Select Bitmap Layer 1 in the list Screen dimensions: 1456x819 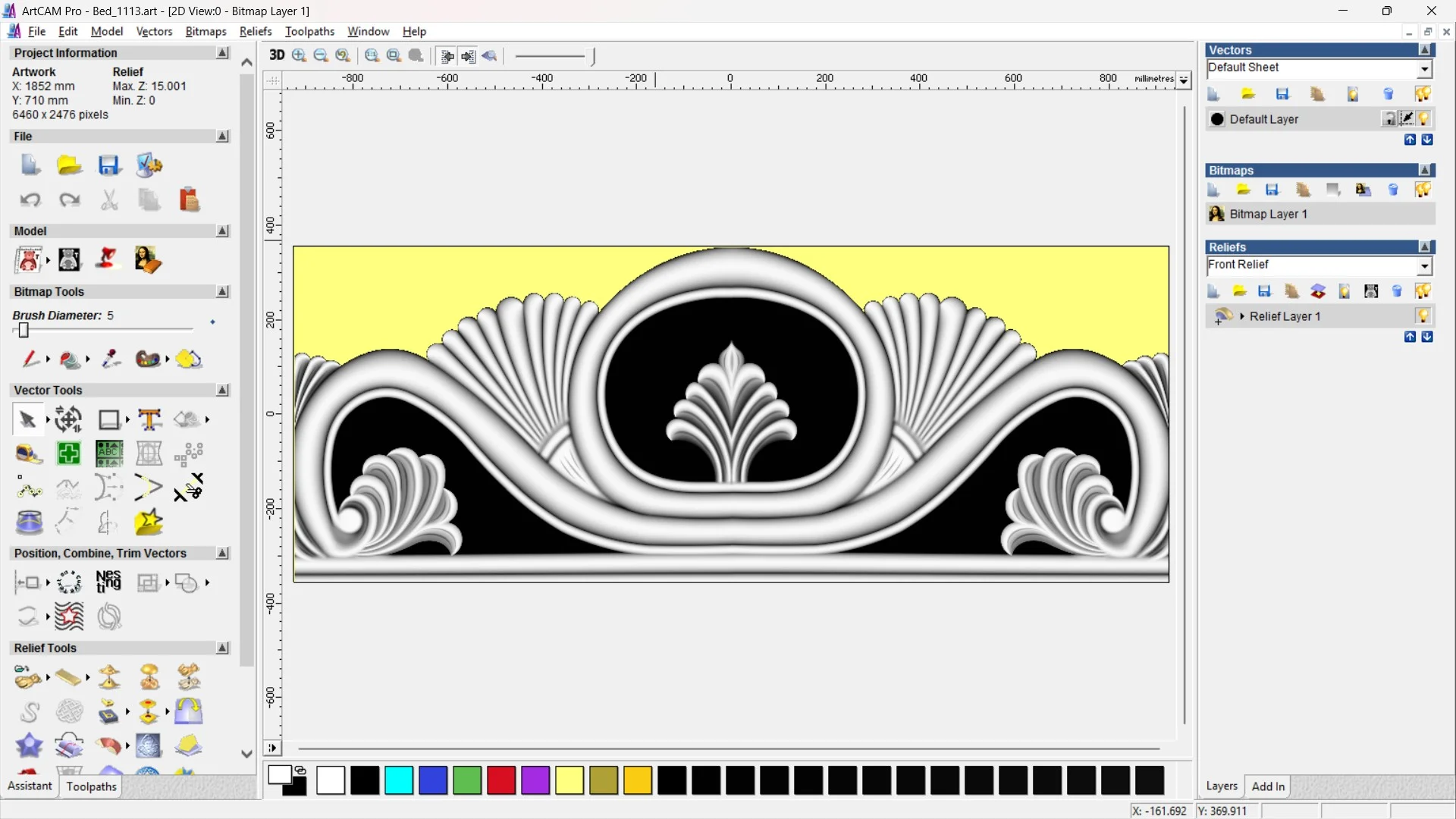click(1268, 214)
